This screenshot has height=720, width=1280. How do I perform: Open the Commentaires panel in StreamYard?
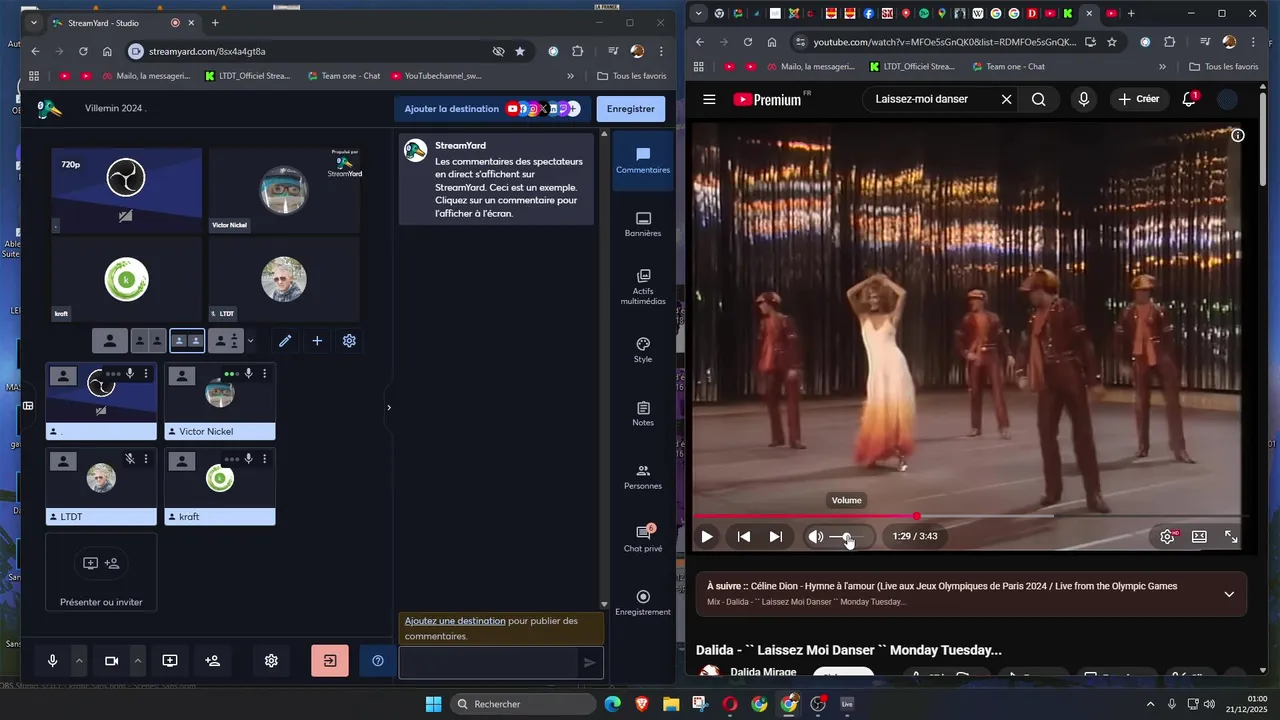click(643, 161)
